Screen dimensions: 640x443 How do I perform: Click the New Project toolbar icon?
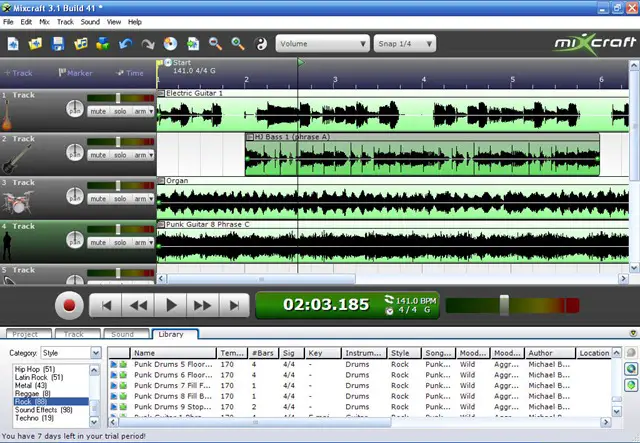tap(13, 43)
